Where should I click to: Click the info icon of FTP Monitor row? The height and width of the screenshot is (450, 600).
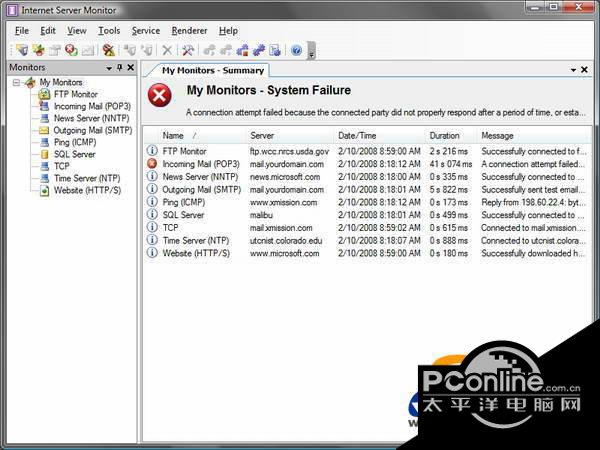[152, 151]
